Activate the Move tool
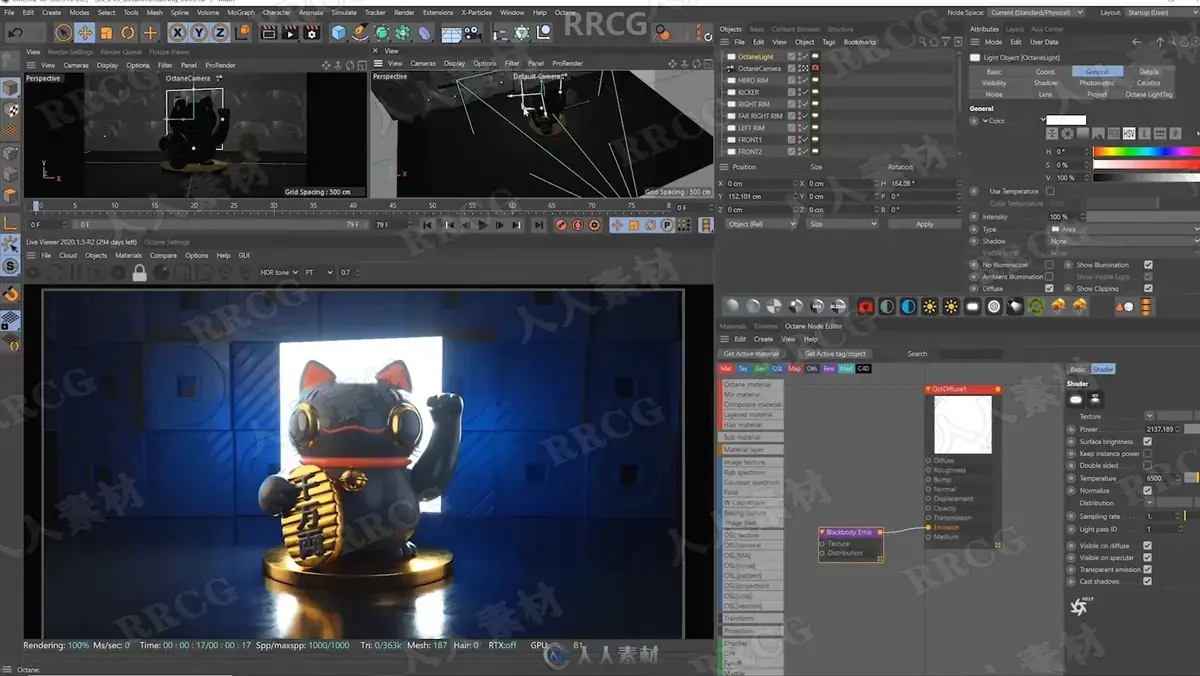1200x676 pixels. tap(85, 33)
